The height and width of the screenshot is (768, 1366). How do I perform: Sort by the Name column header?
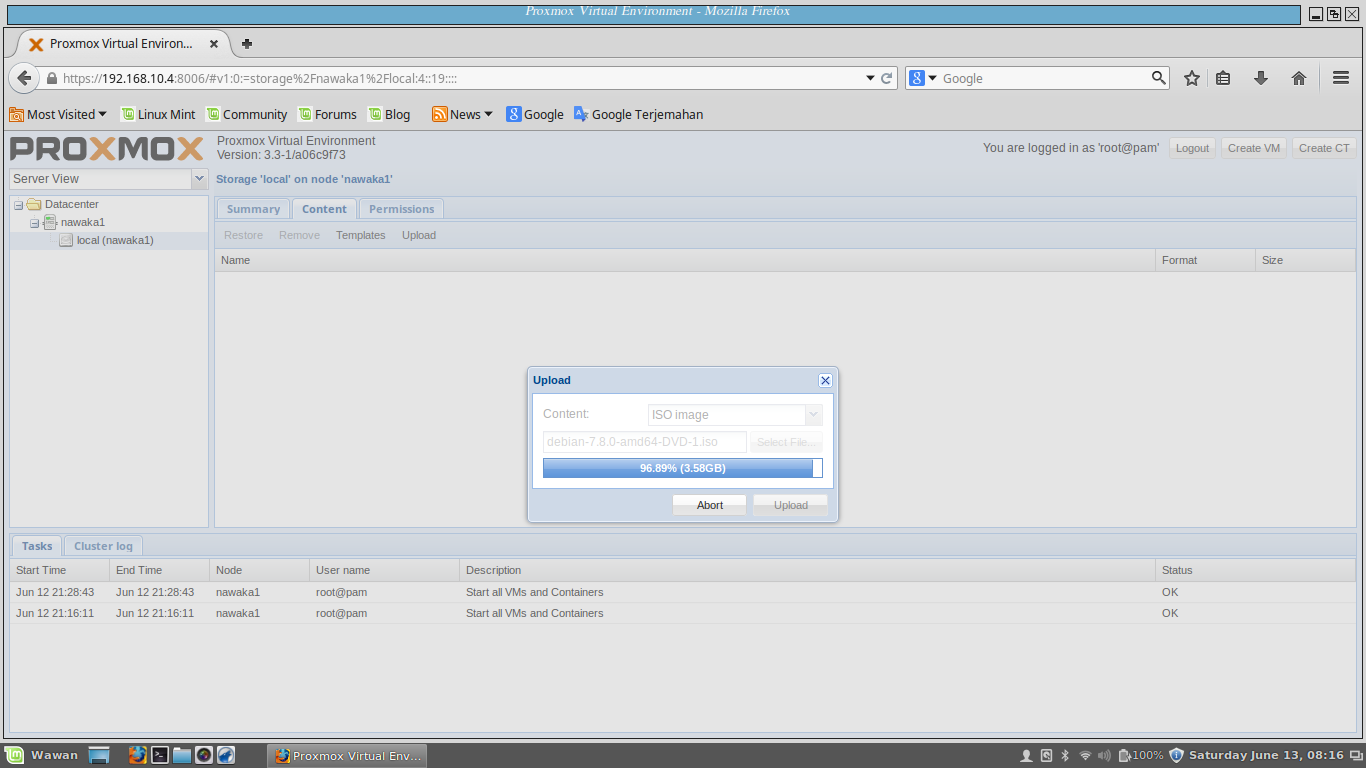685,260
